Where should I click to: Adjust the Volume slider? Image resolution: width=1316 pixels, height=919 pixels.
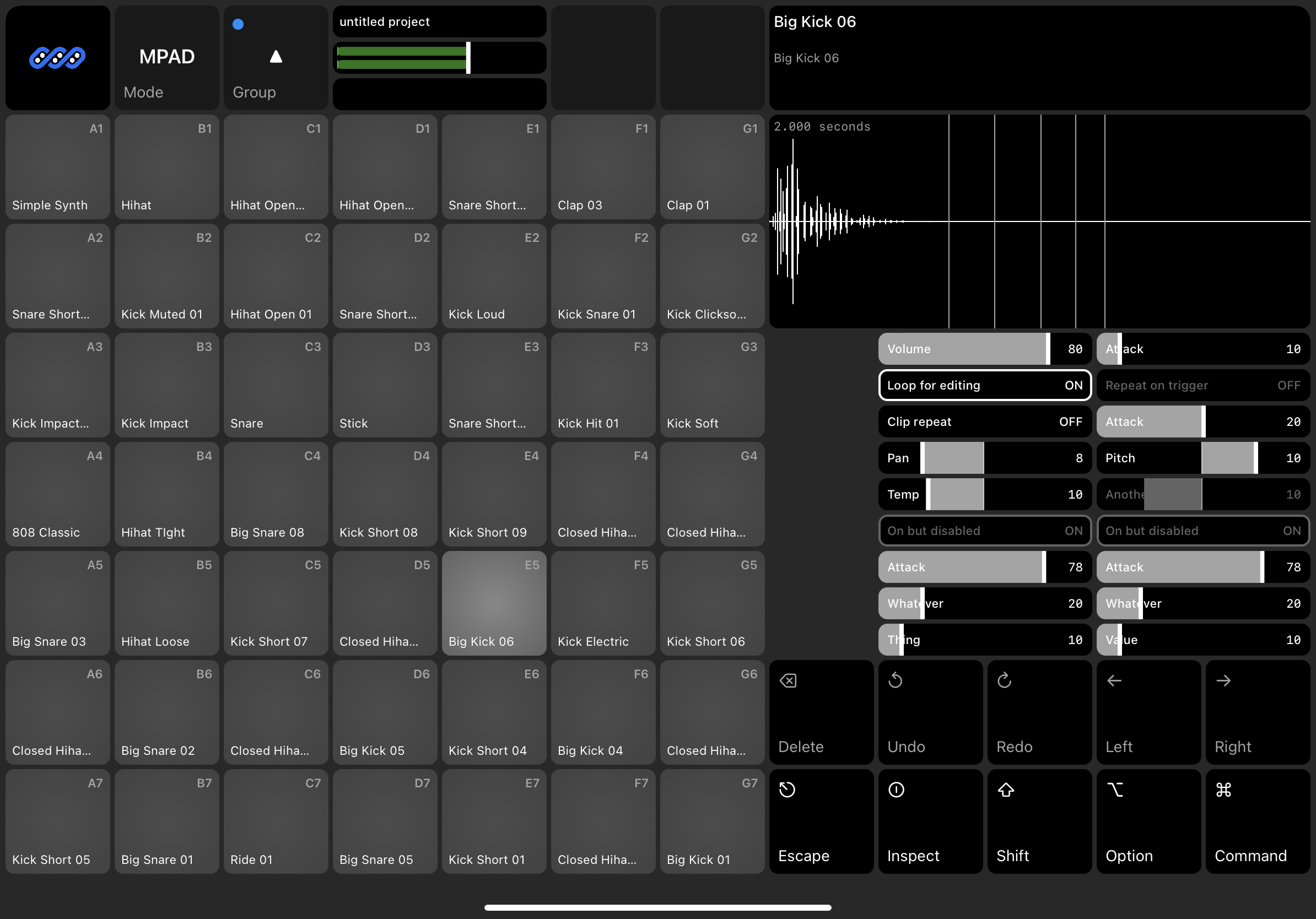tap(985, 349)
